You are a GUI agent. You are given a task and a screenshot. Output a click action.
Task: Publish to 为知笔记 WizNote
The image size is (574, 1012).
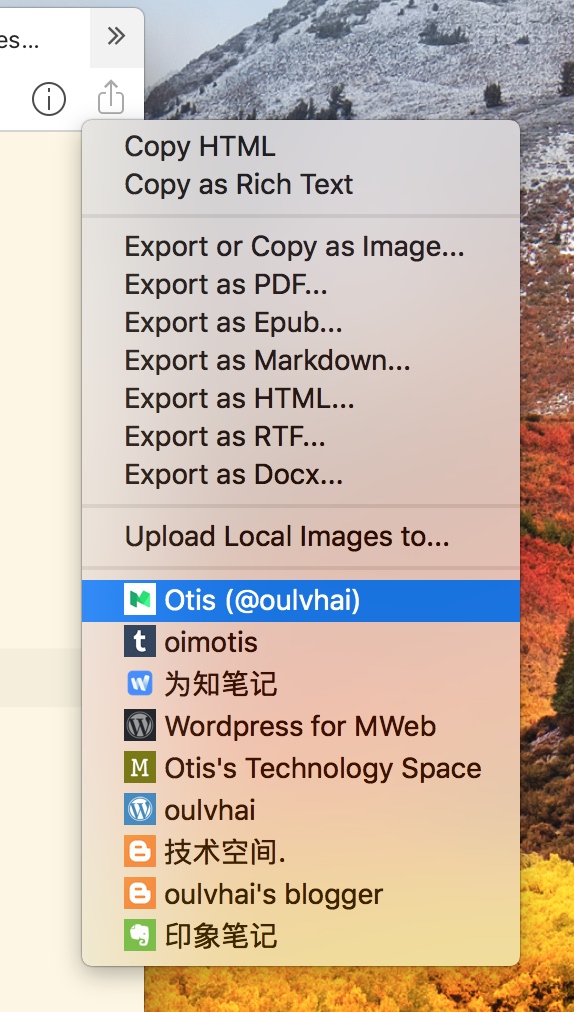click(301, 684)
